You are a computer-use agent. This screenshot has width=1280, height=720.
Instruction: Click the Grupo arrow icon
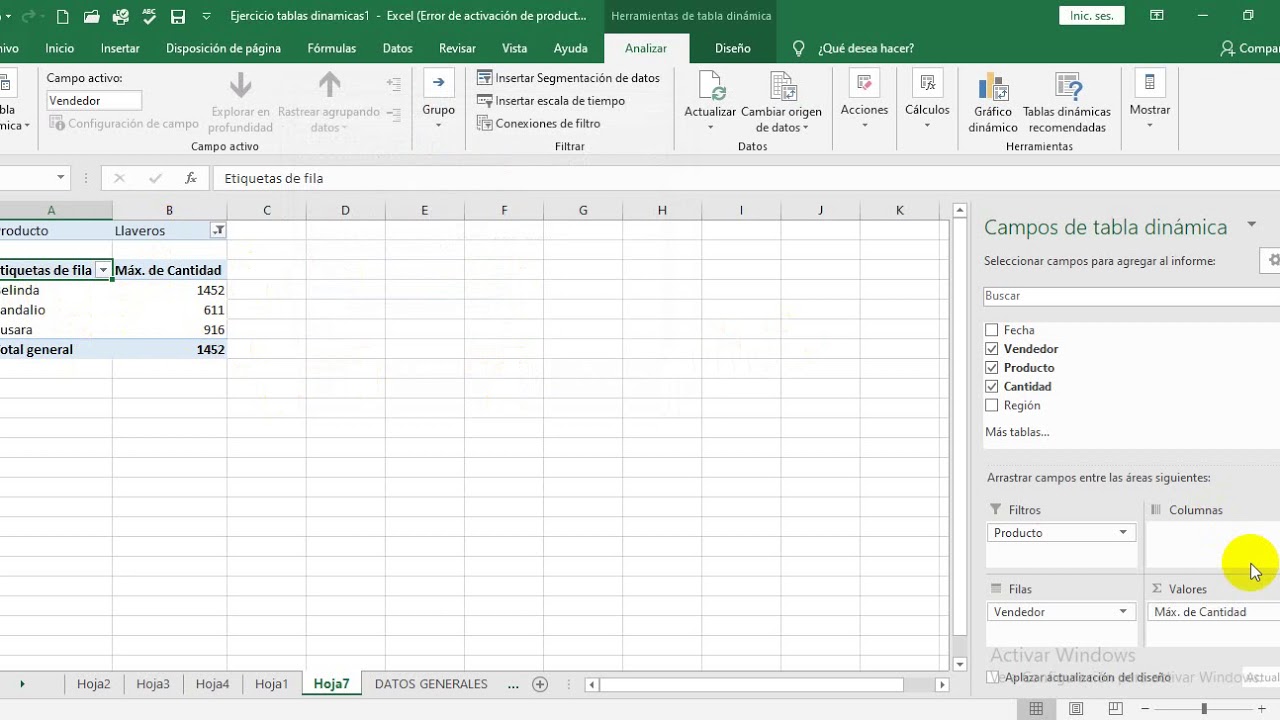[x=438, y=84]
